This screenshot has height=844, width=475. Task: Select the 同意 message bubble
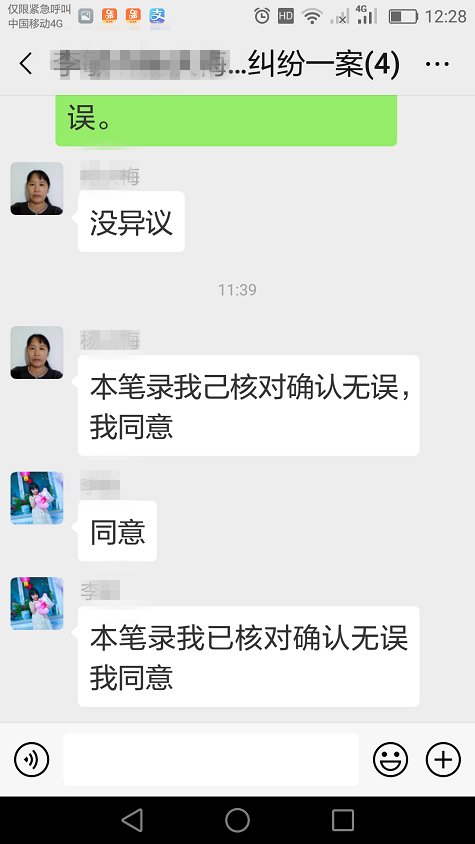point(117,531)
